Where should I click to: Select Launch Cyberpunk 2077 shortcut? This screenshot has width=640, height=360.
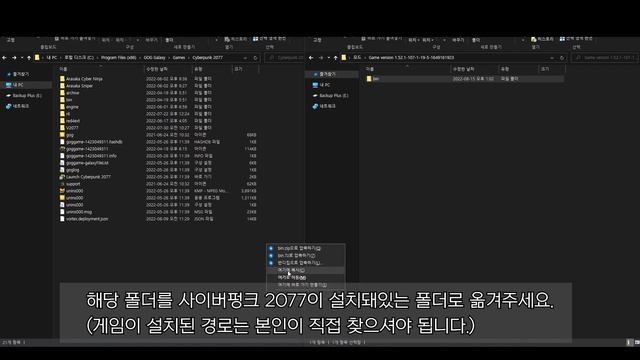[88, 177]
